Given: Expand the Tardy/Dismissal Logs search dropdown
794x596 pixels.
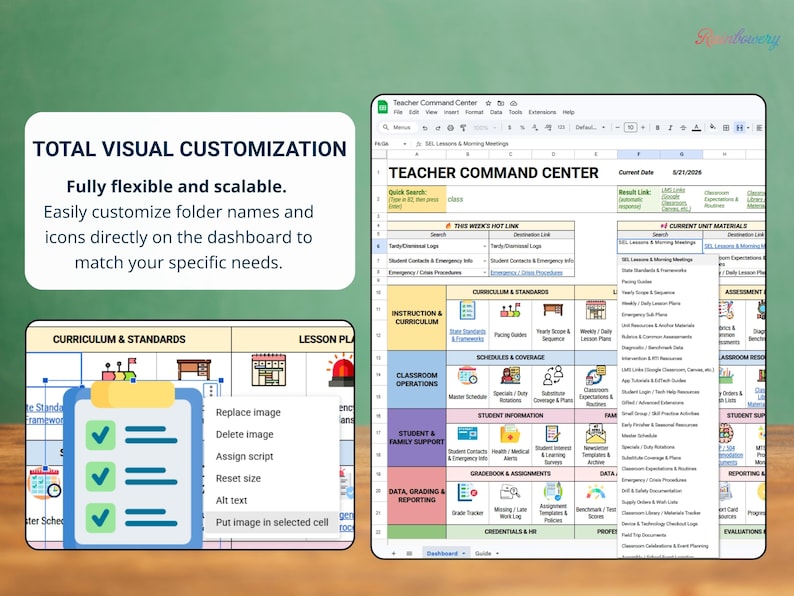Looking at the screenshot, I should click(x=485, y=246).
